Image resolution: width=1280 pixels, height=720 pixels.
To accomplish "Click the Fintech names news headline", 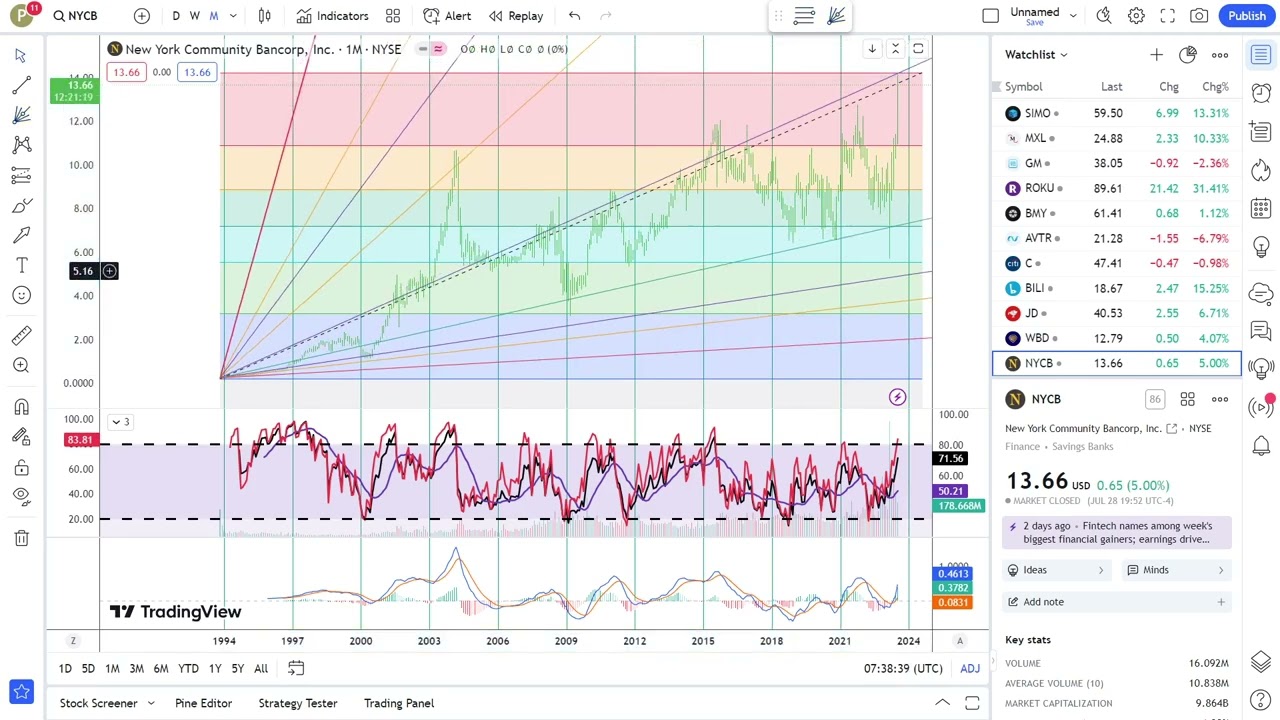I will (x=1117, y=533).
